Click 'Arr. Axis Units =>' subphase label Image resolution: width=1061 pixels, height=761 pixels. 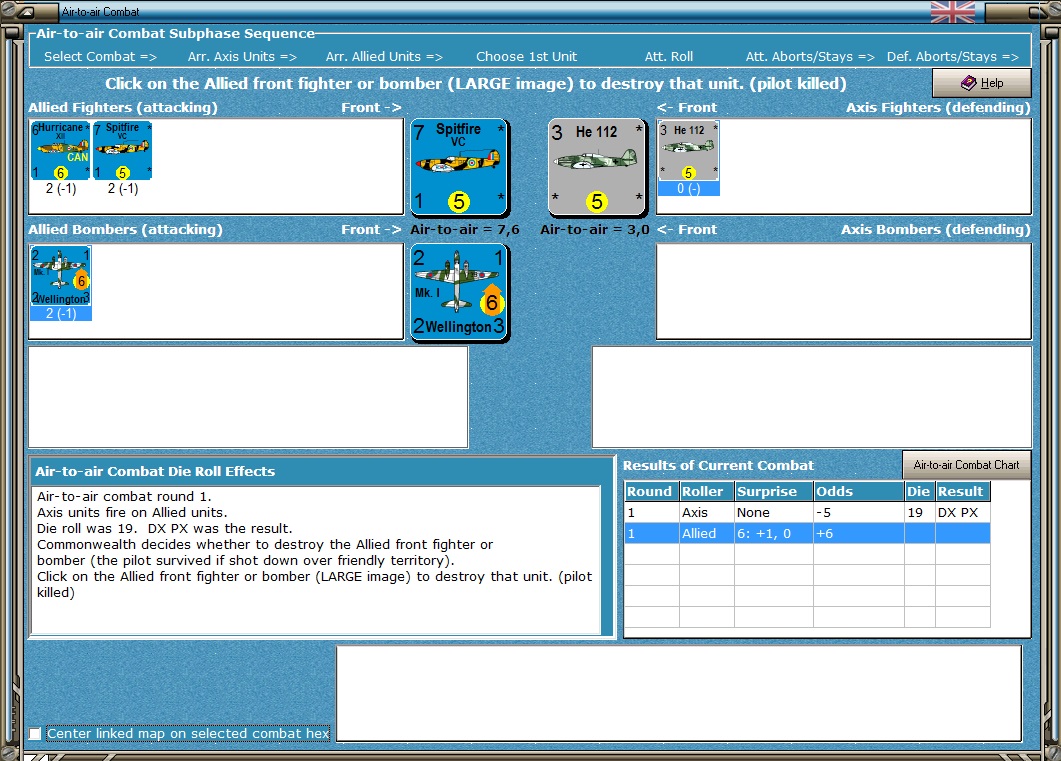click(x=242, y=57)
